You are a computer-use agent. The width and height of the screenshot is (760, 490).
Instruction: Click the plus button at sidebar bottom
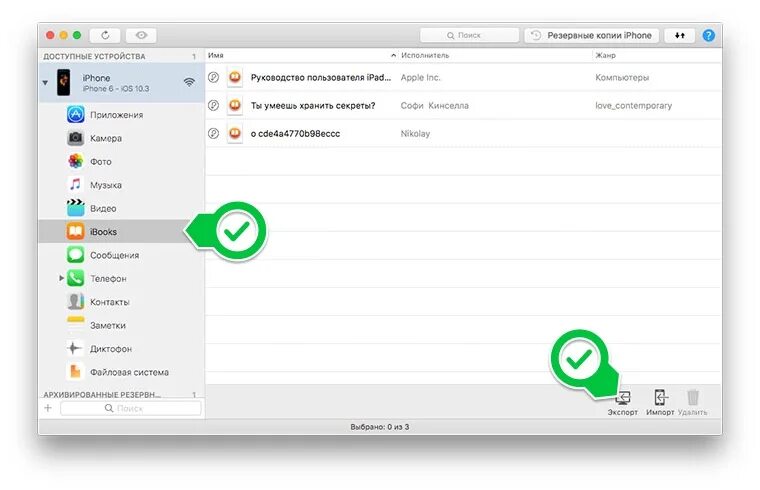pos(48,408)
